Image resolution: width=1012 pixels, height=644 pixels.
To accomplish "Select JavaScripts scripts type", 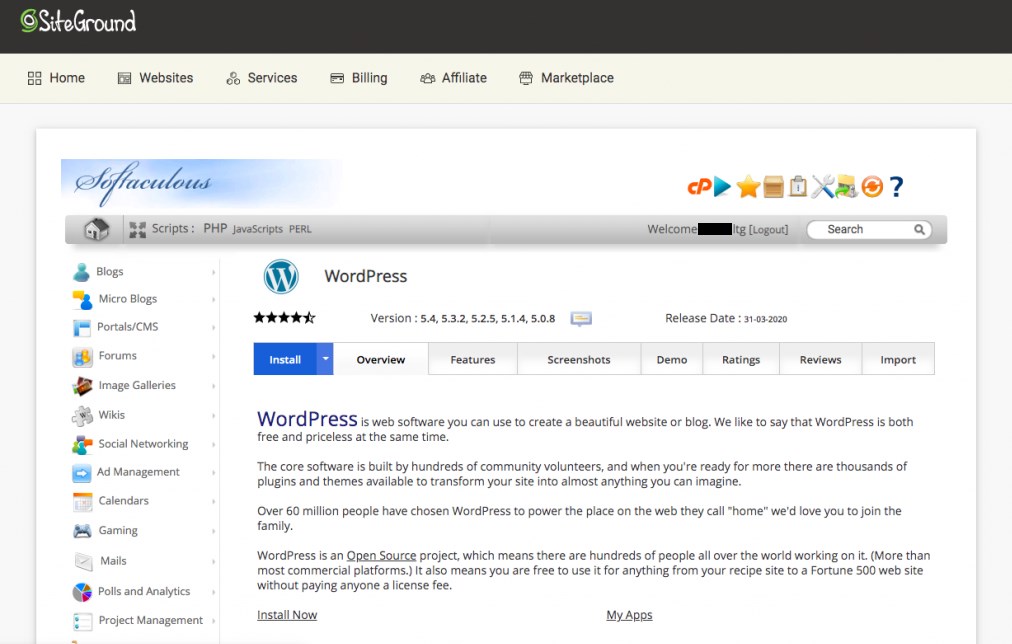I will (x=258, y=229).
